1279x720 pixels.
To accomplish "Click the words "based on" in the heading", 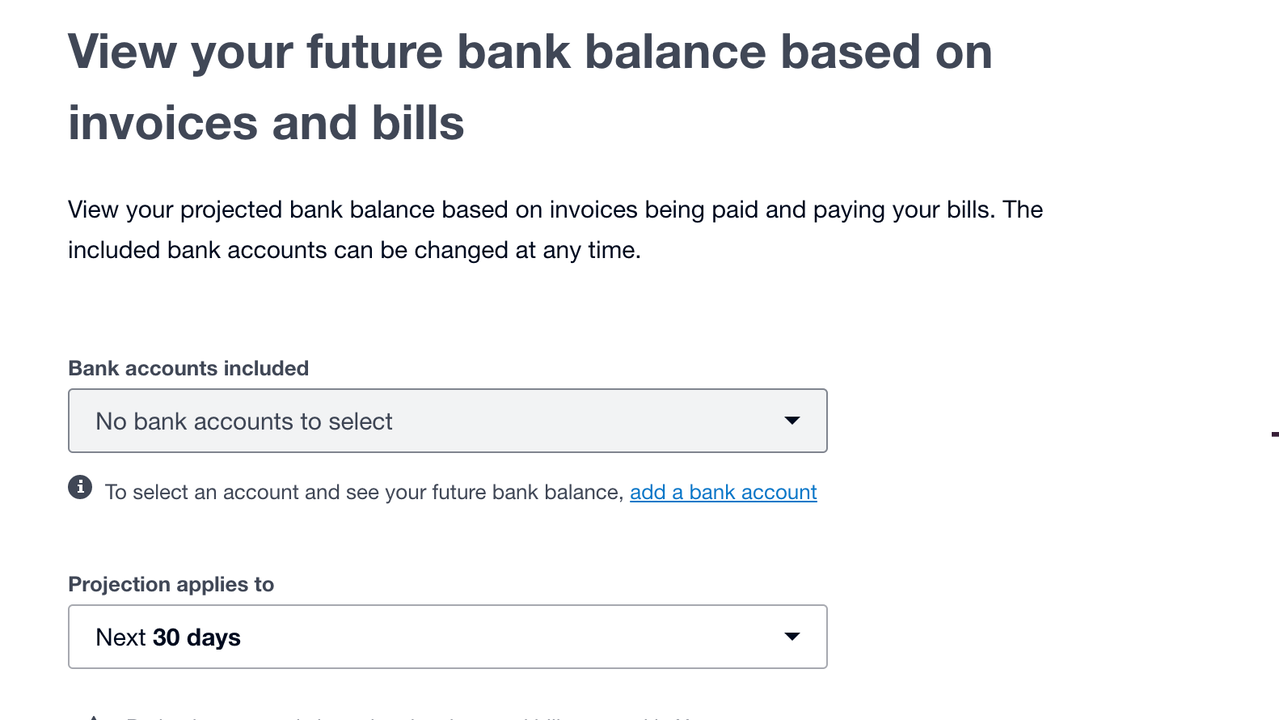I will click(886, 52).
